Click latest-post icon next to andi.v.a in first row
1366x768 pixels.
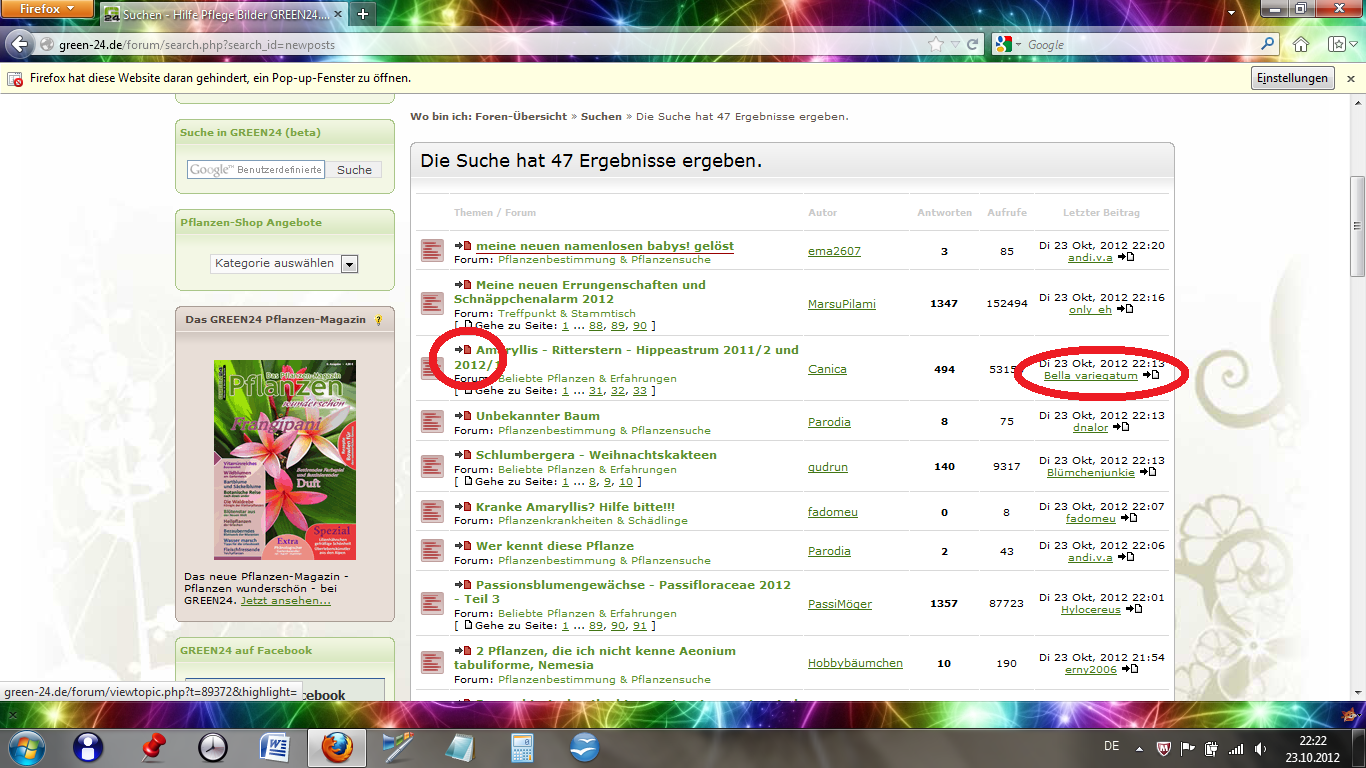click(x=1126, y=257)
